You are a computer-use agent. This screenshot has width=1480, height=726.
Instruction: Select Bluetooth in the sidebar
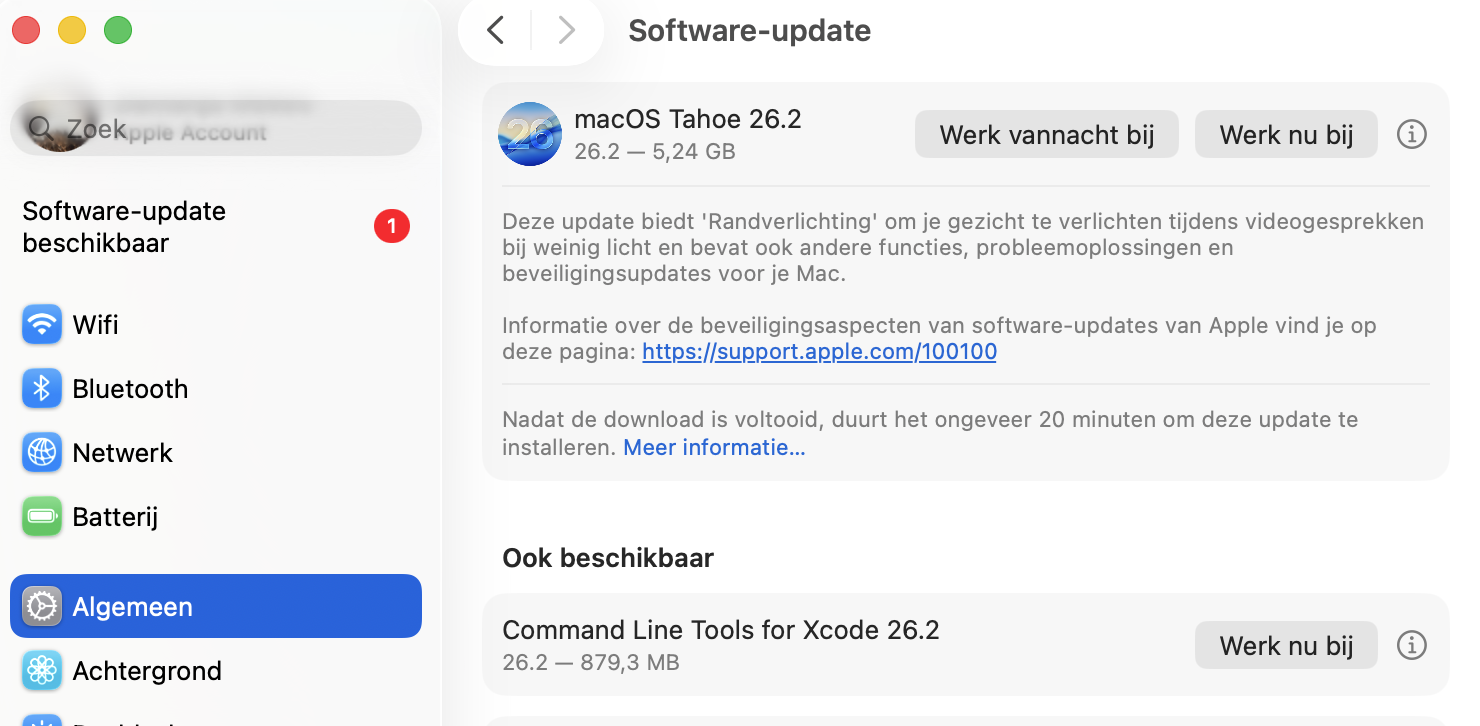click(129, 388)
